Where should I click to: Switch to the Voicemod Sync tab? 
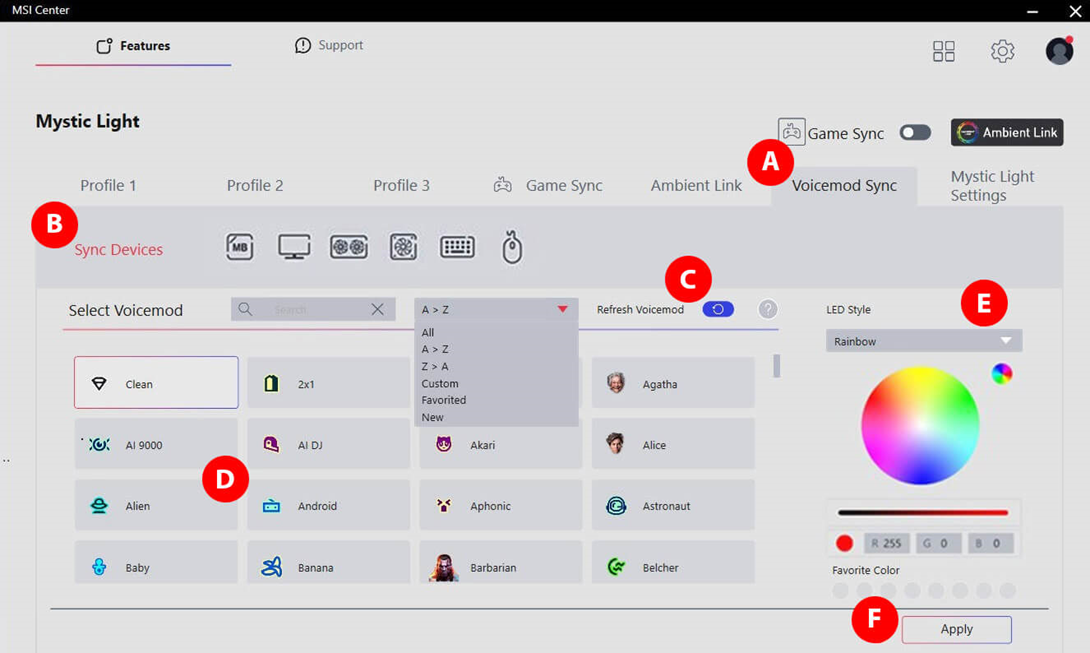(844, 186)
